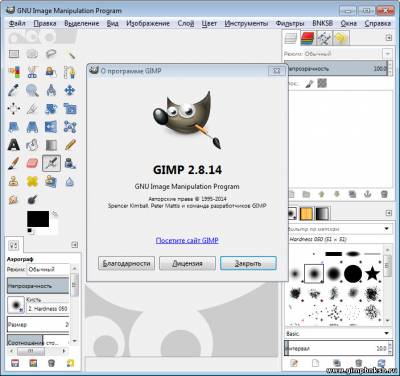Select the Heal tool

coord(32,182)
